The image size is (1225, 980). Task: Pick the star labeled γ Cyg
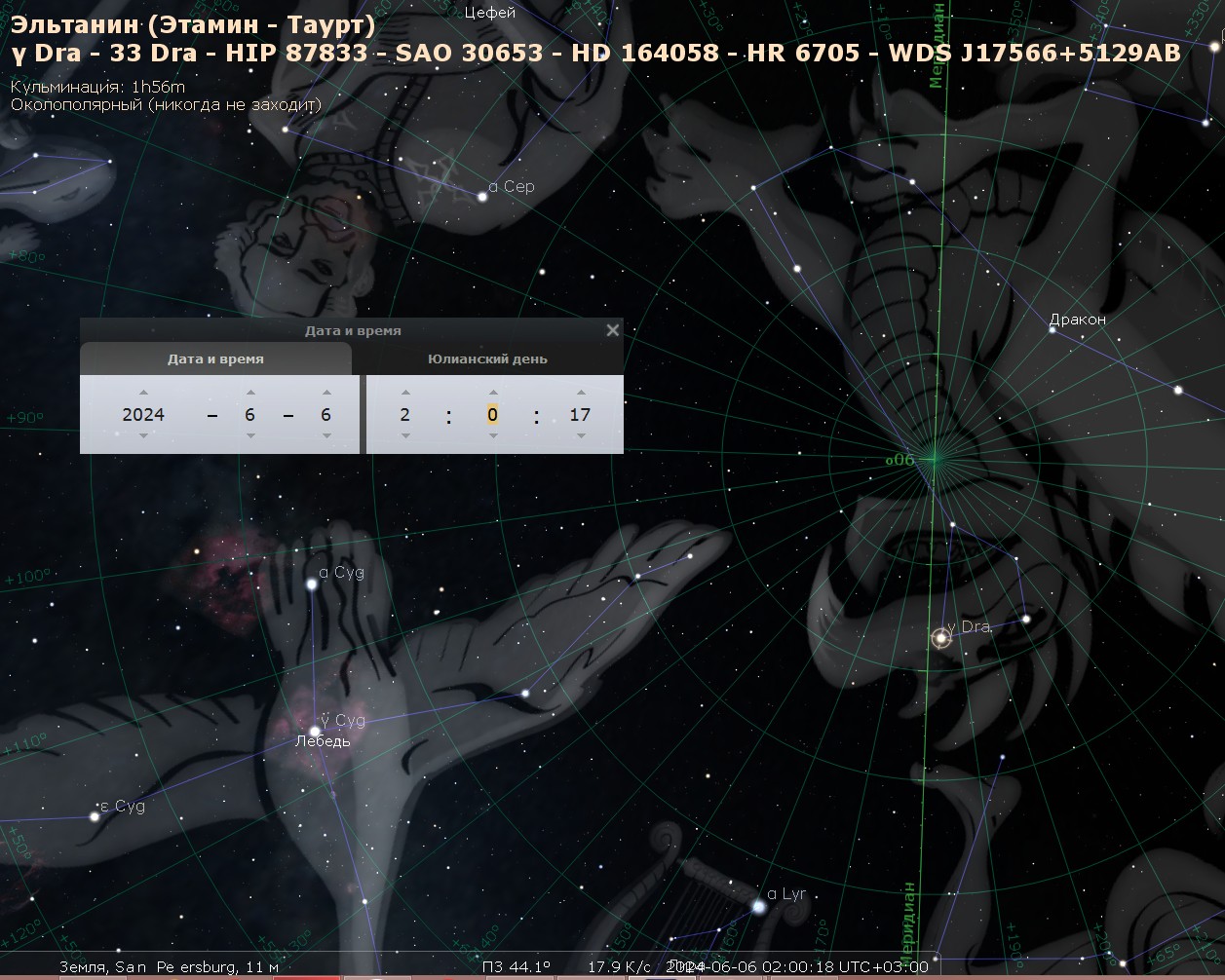pos(315,731)
